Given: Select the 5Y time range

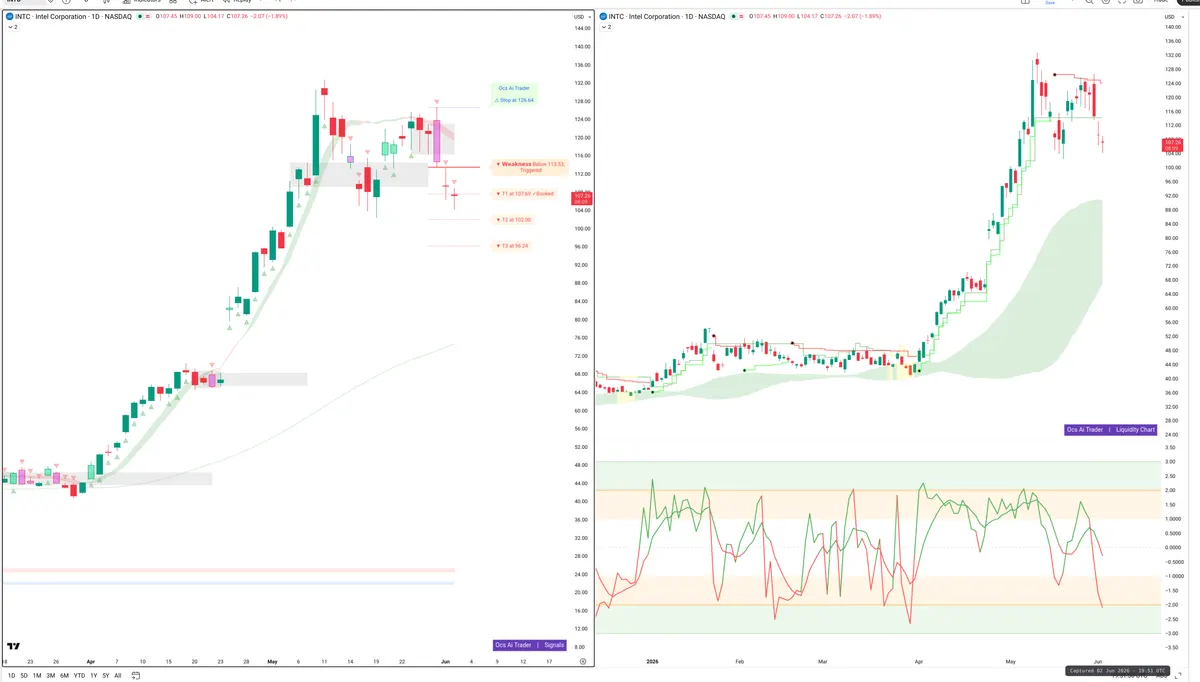Looking at the screenshot, I should [105, 676].
